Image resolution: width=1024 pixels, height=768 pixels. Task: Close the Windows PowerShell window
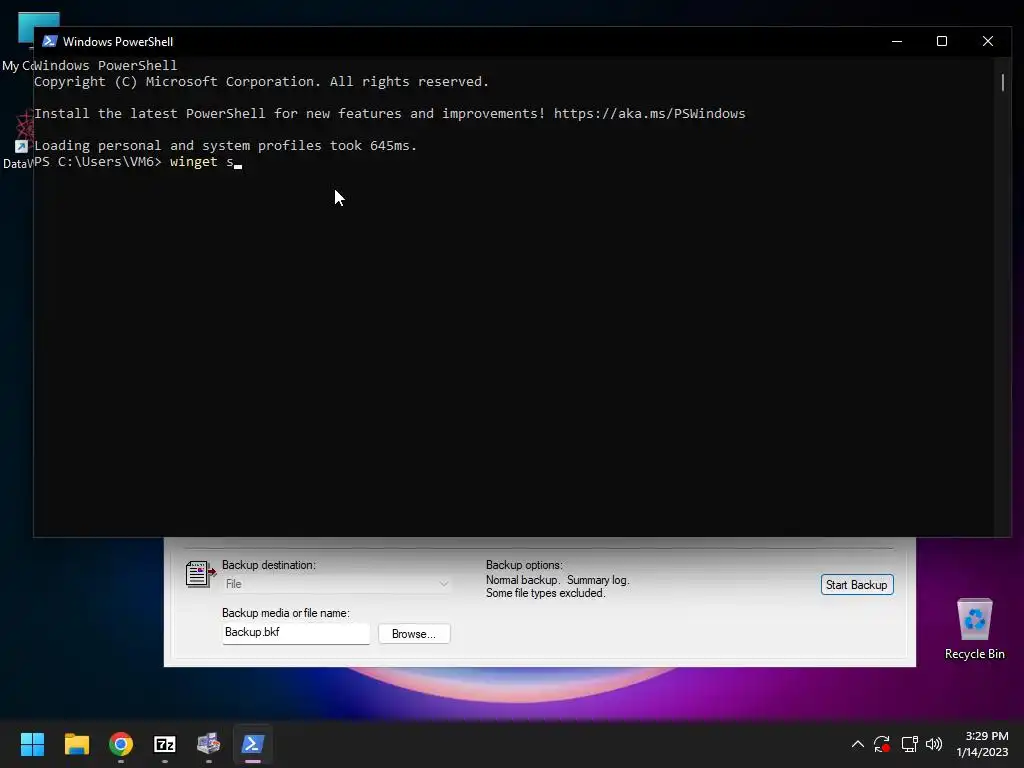[x=987, y=41]
